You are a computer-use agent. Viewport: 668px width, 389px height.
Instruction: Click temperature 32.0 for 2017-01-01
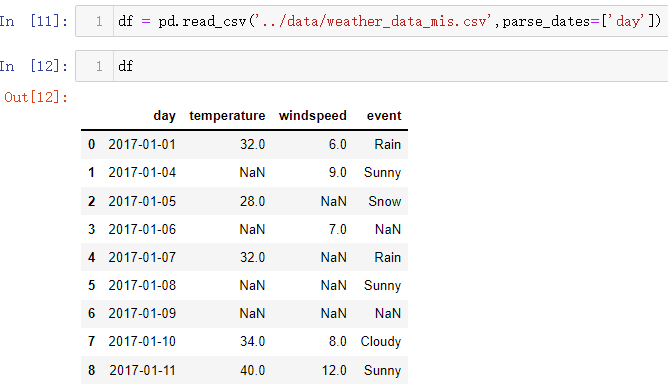tap(252, 144)
